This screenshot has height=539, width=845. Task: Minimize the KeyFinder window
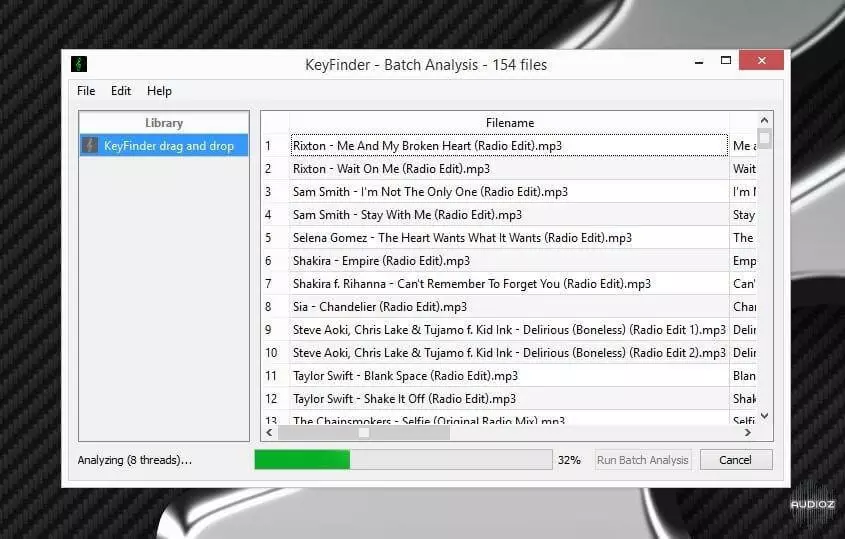tap(702, 62)
